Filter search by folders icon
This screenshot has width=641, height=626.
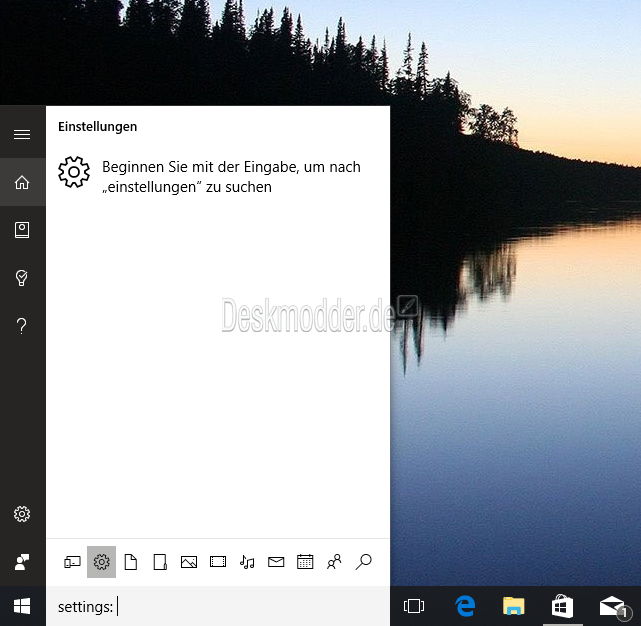(160, 562)
